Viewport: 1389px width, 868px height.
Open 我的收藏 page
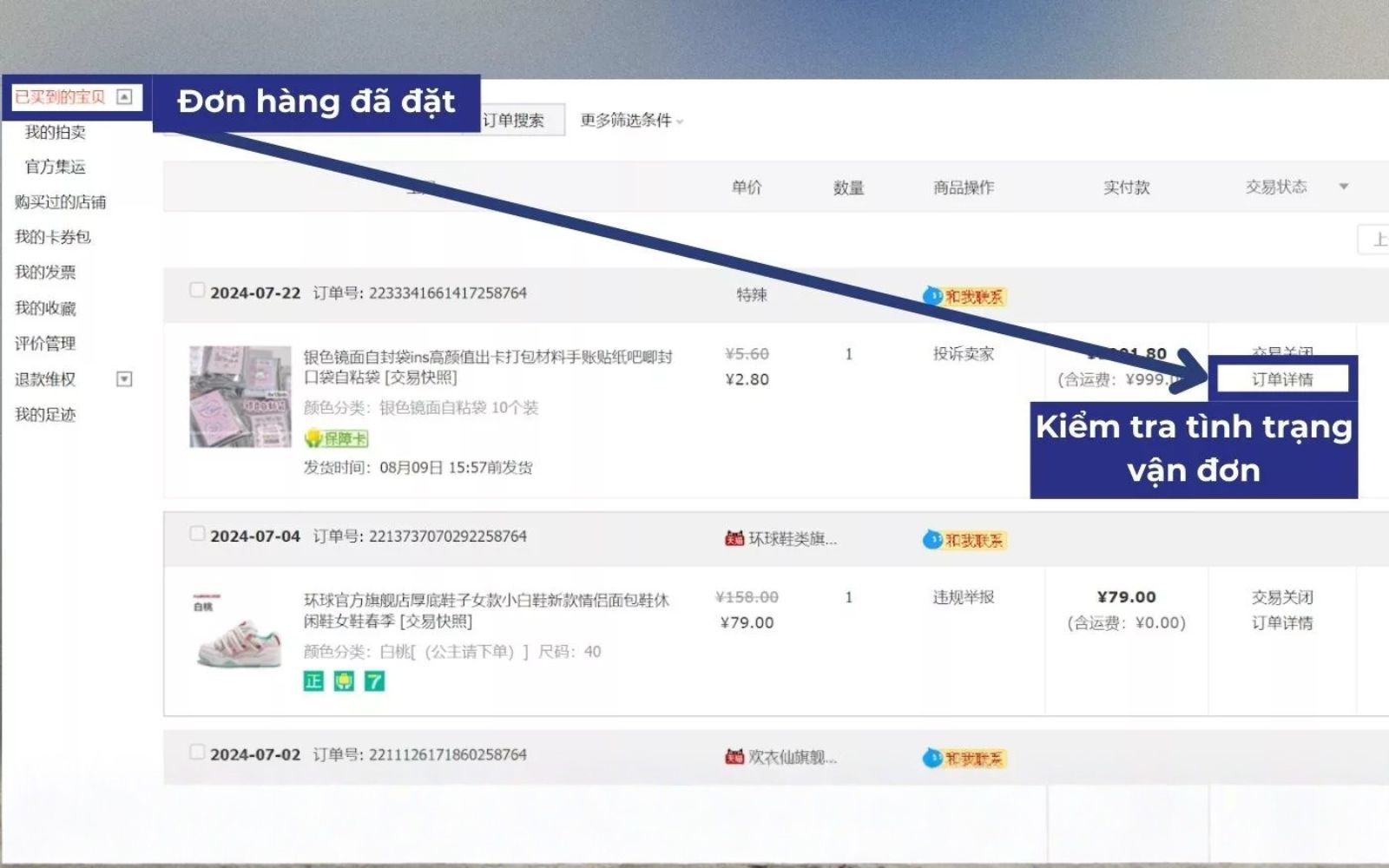[45, 308]
